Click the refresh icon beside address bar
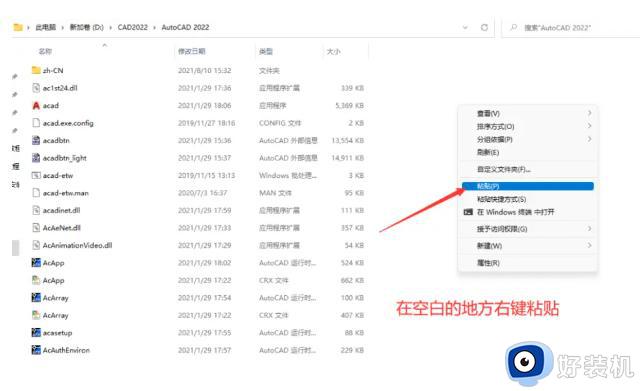Viewport: 642px width, 391px height. pos(484,27)
